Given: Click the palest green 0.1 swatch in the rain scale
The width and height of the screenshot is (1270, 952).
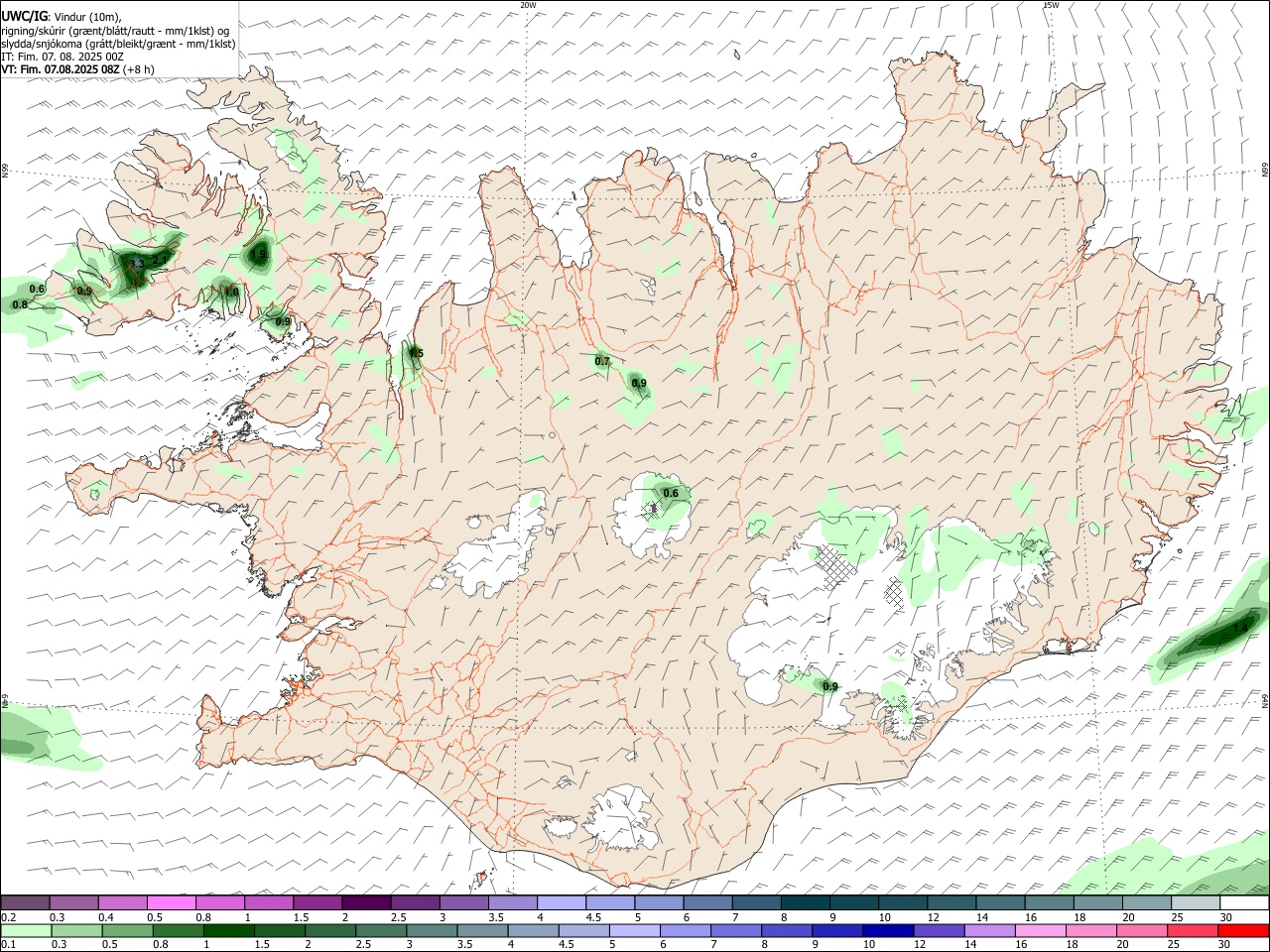Looking at the screenshot, I should [x=25, y=931].
